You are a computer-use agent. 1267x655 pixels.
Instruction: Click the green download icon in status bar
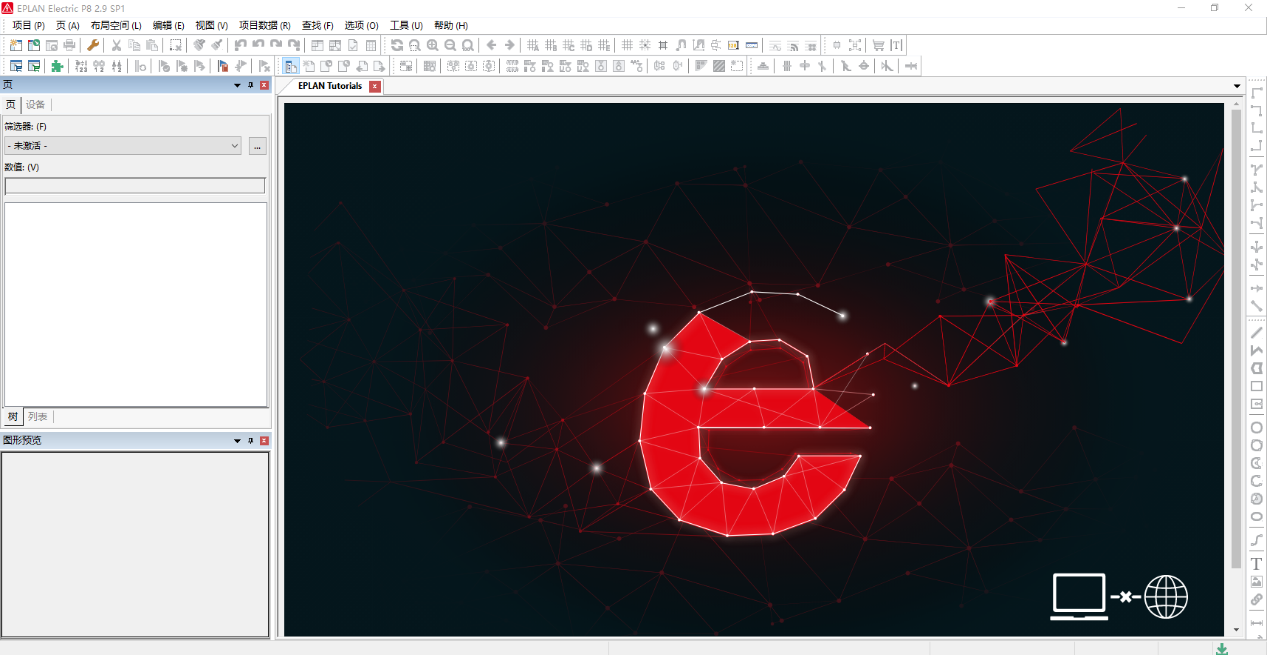[x=1222, y=649]
